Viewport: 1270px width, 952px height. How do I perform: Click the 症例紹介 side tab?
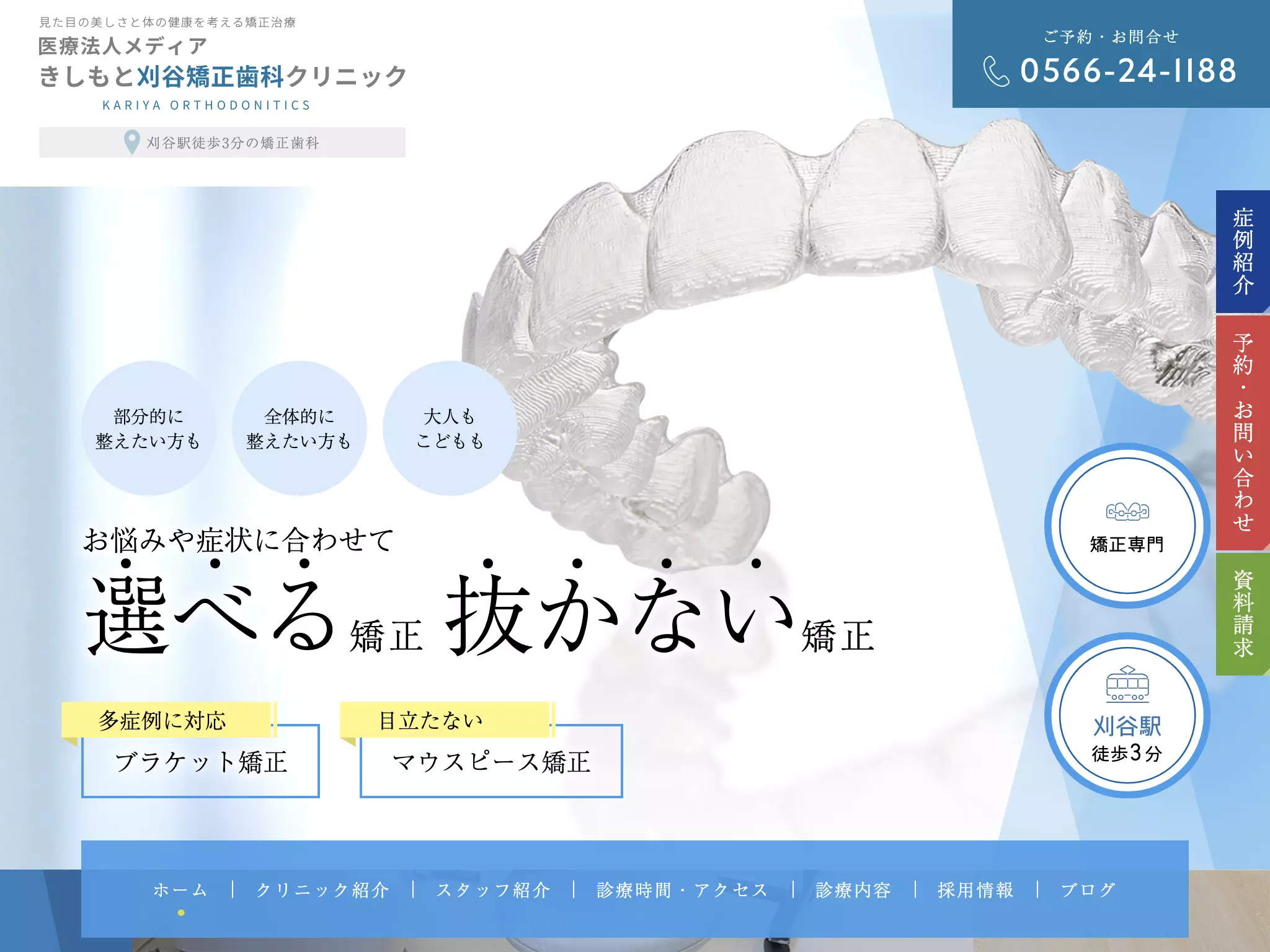pos(1243,252)
